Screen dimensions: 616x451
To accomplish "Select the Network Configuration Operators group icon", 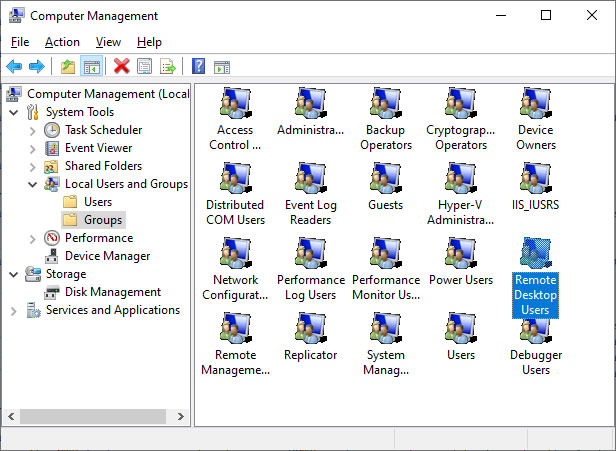I will pos(235,253).
